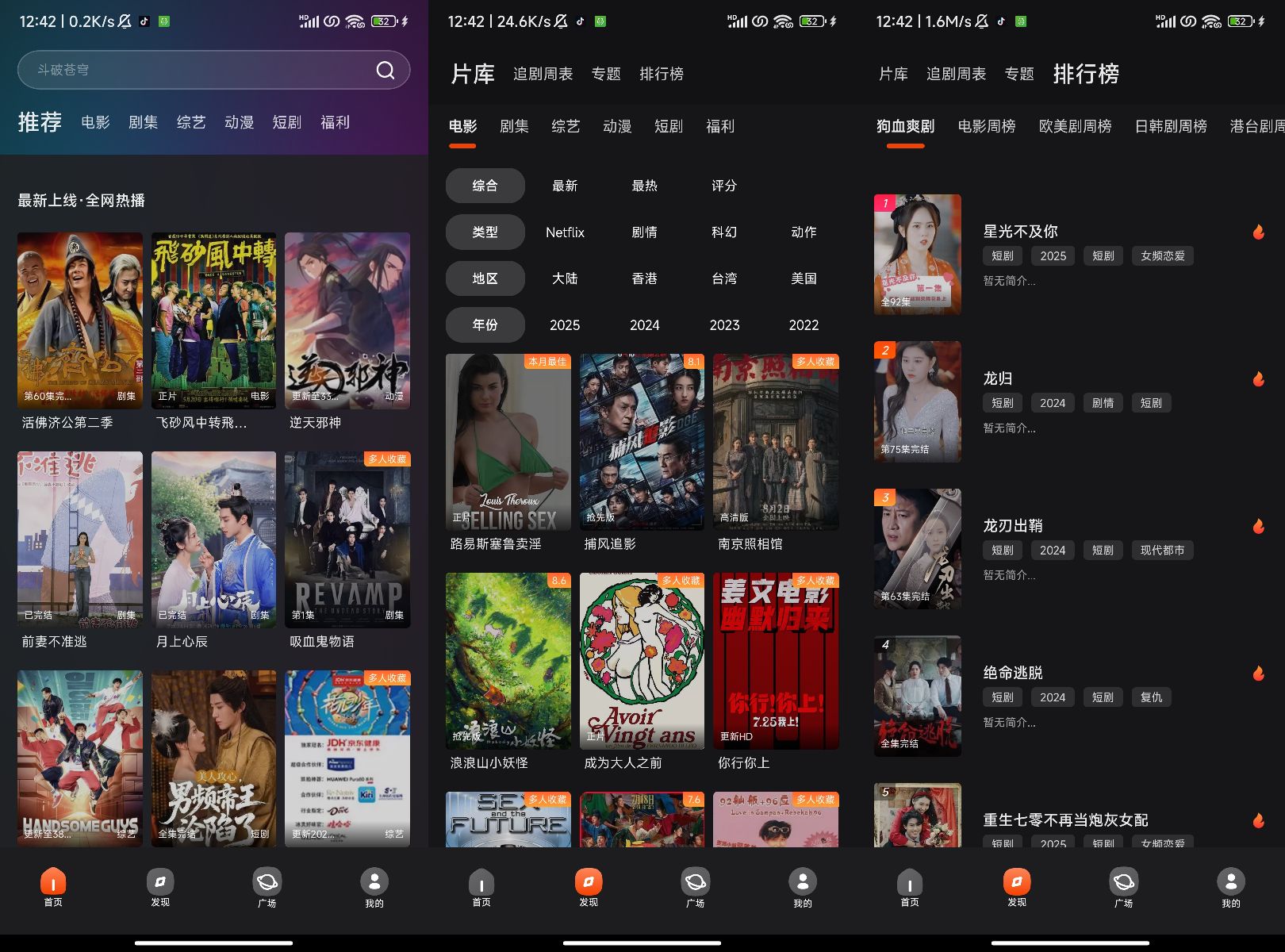Switch to the 欧美剧周榜 tab
Image resolution: width=1285 pixels, height=952 pixels.
pos(1075,126)
